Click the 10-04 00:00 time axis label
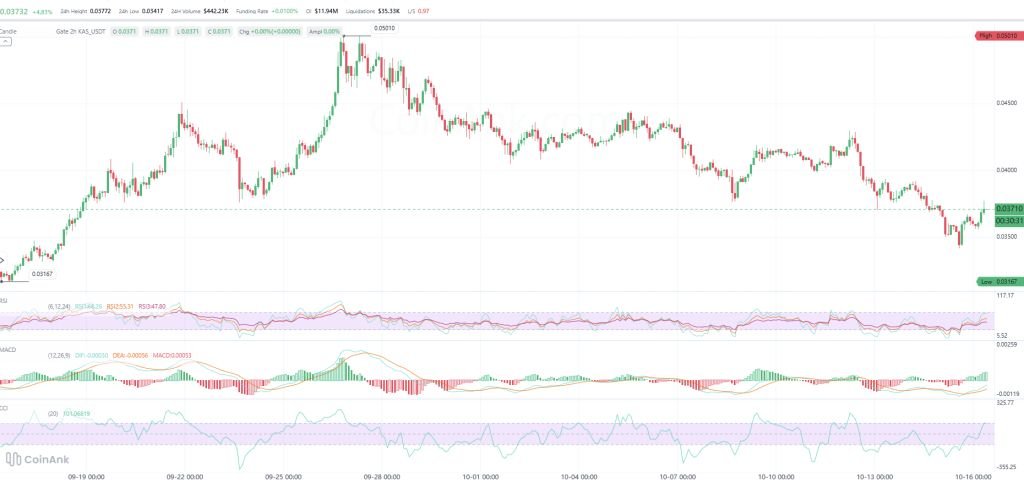This screenshot has height=484, width=1024. pos(577,477)
